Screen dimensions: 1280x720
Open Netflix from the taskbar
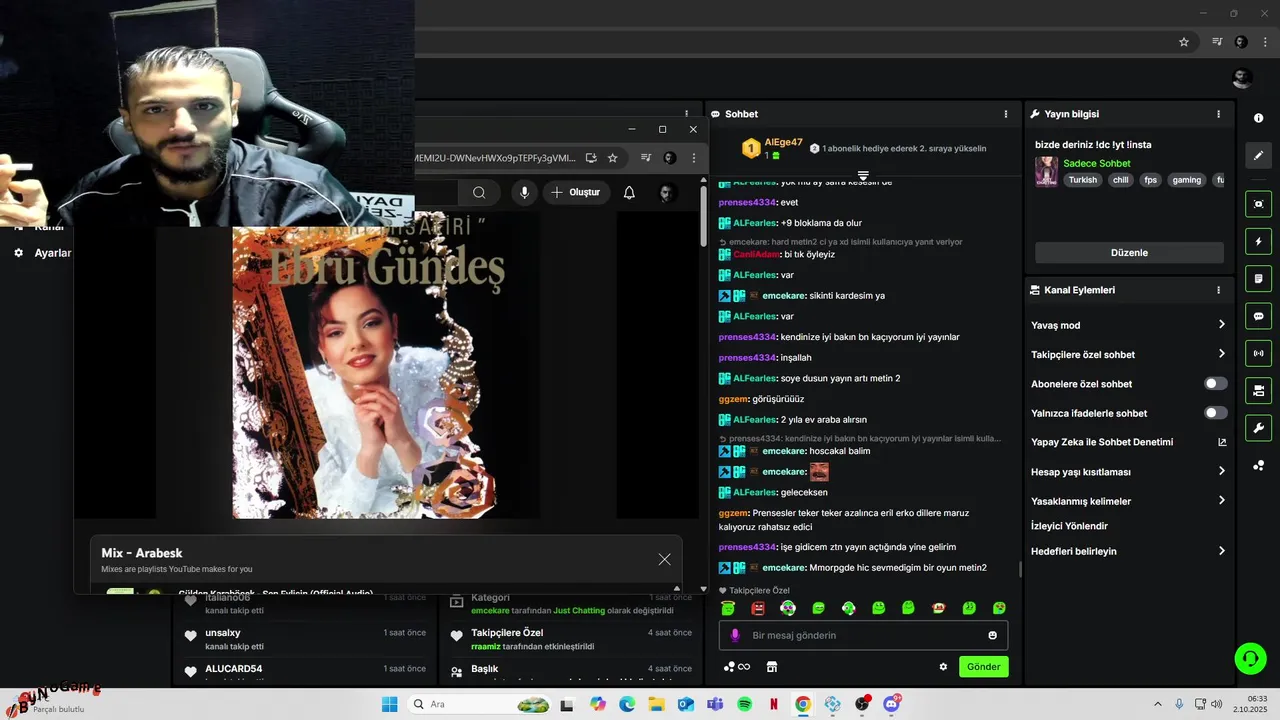(x=773, y=704)
